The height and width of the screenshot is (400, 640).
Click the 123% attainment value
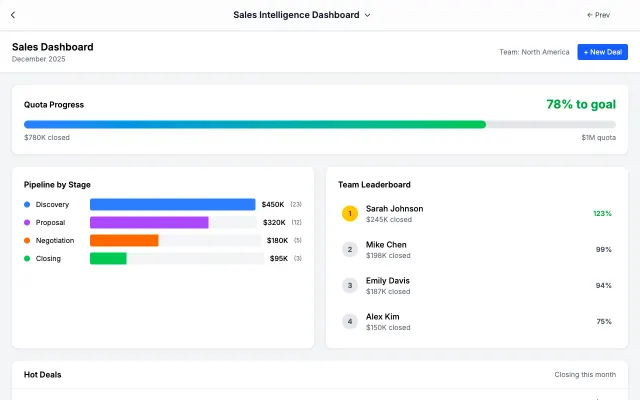pos(602,213)
